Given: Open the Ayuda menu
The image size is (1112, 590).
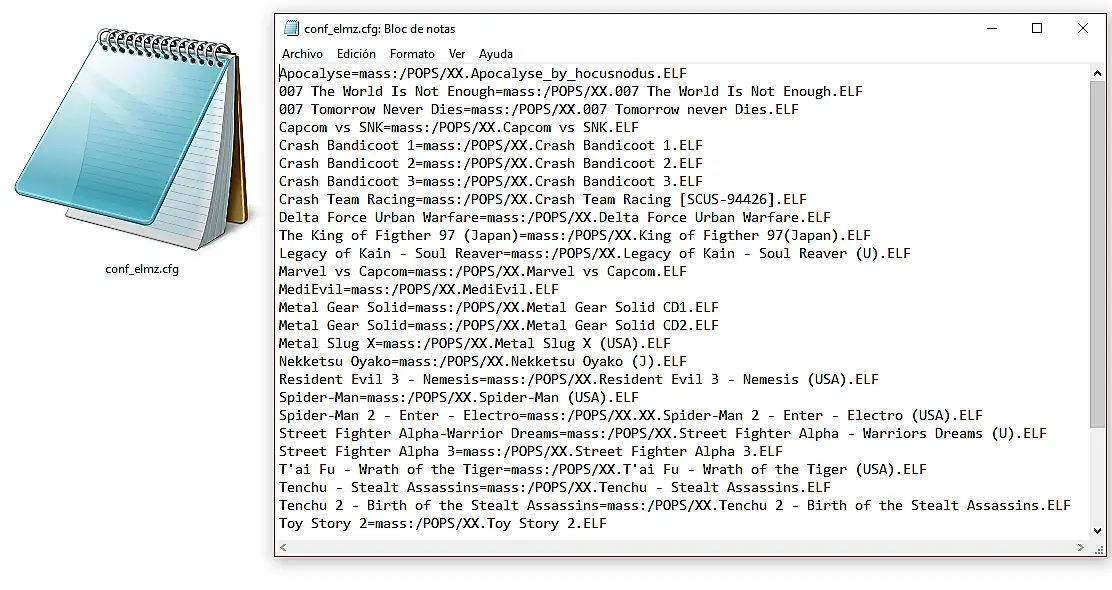Looking at the screenshot, I should coord(496,54).
